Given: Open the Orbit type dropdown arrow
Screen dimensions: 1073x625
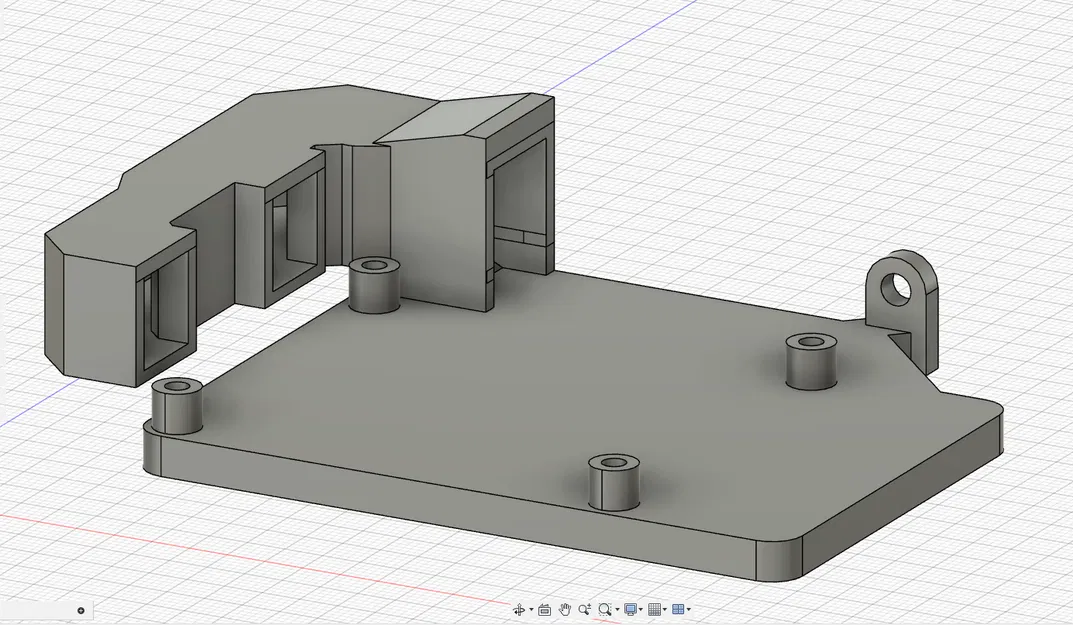Looking at the screenshot, I should [531, 609].
